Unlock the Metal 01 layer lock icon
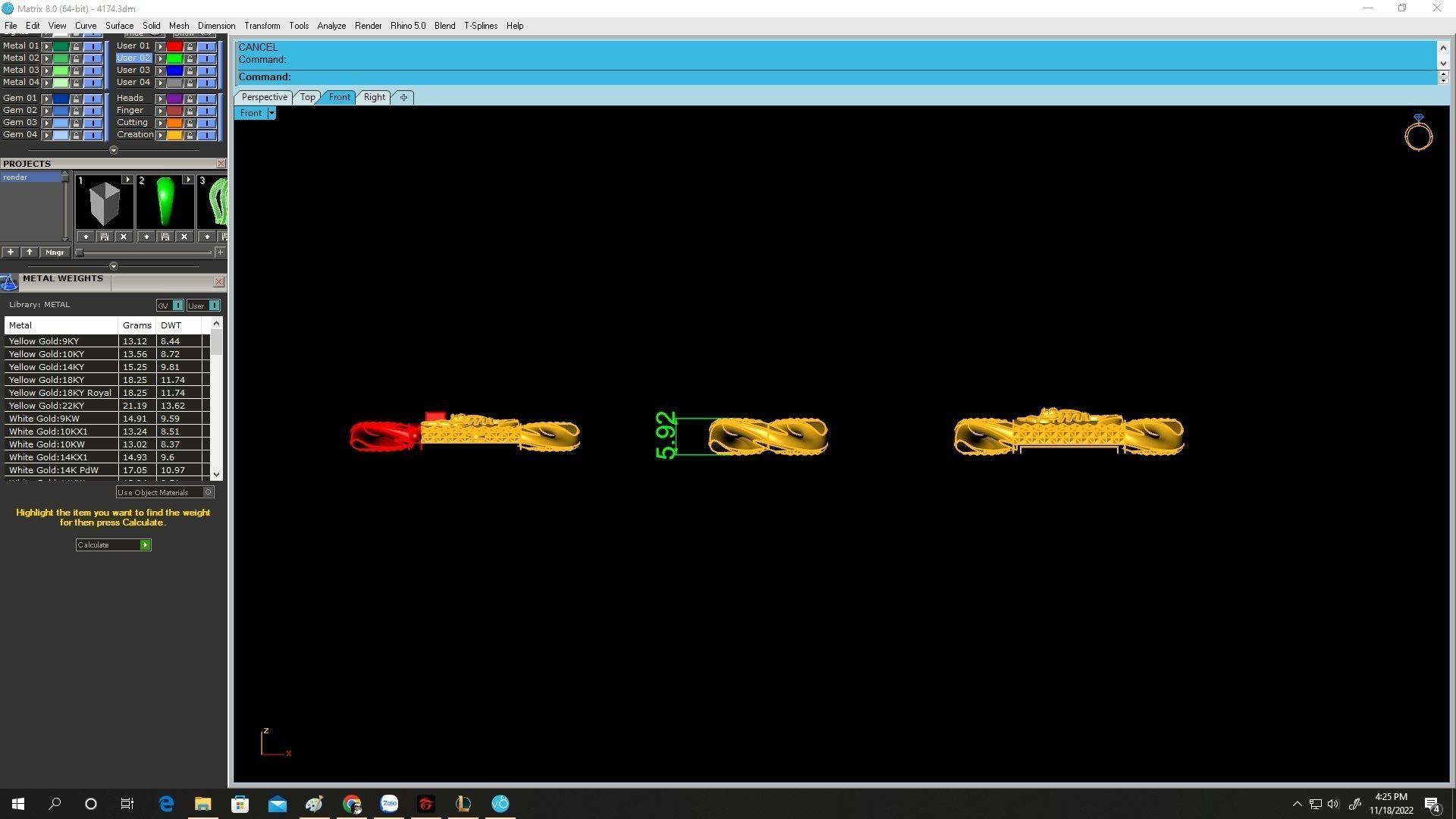The width and height of the screenshot is (1456, 819). pos(76,46)
